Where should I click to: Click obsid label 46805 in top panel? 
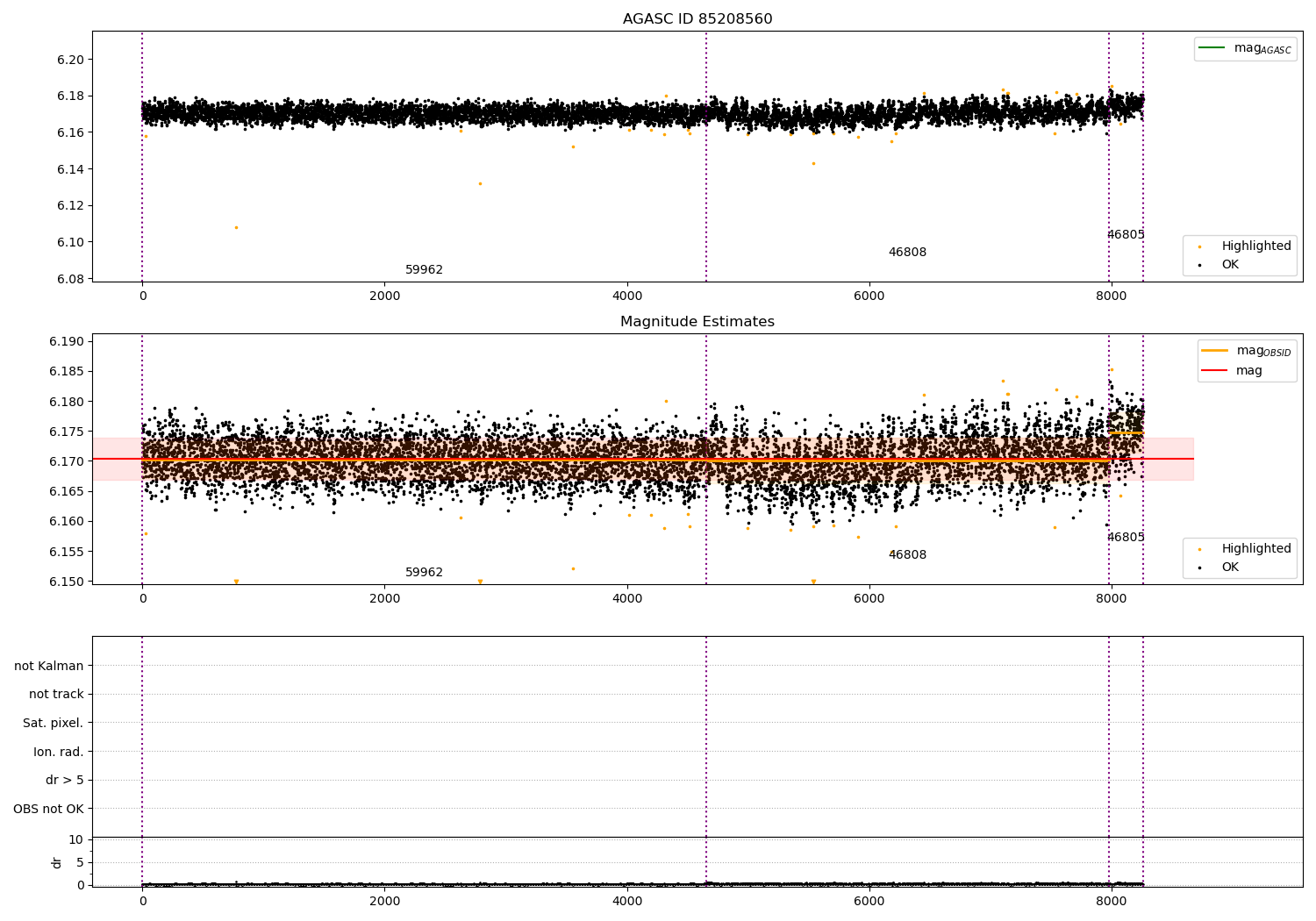pyautogui.click(x=1126, y=235)
